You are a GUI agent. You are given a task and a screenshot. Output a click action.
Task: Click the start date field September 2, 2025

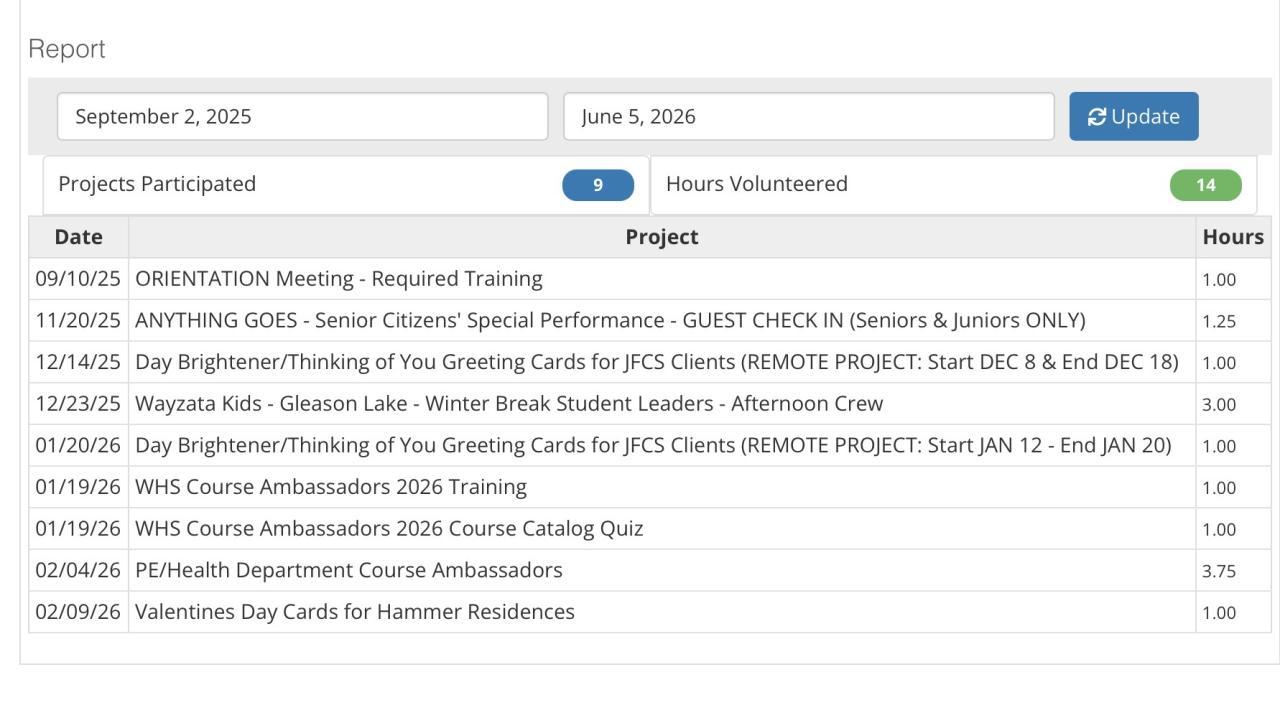tap(302, 117)
